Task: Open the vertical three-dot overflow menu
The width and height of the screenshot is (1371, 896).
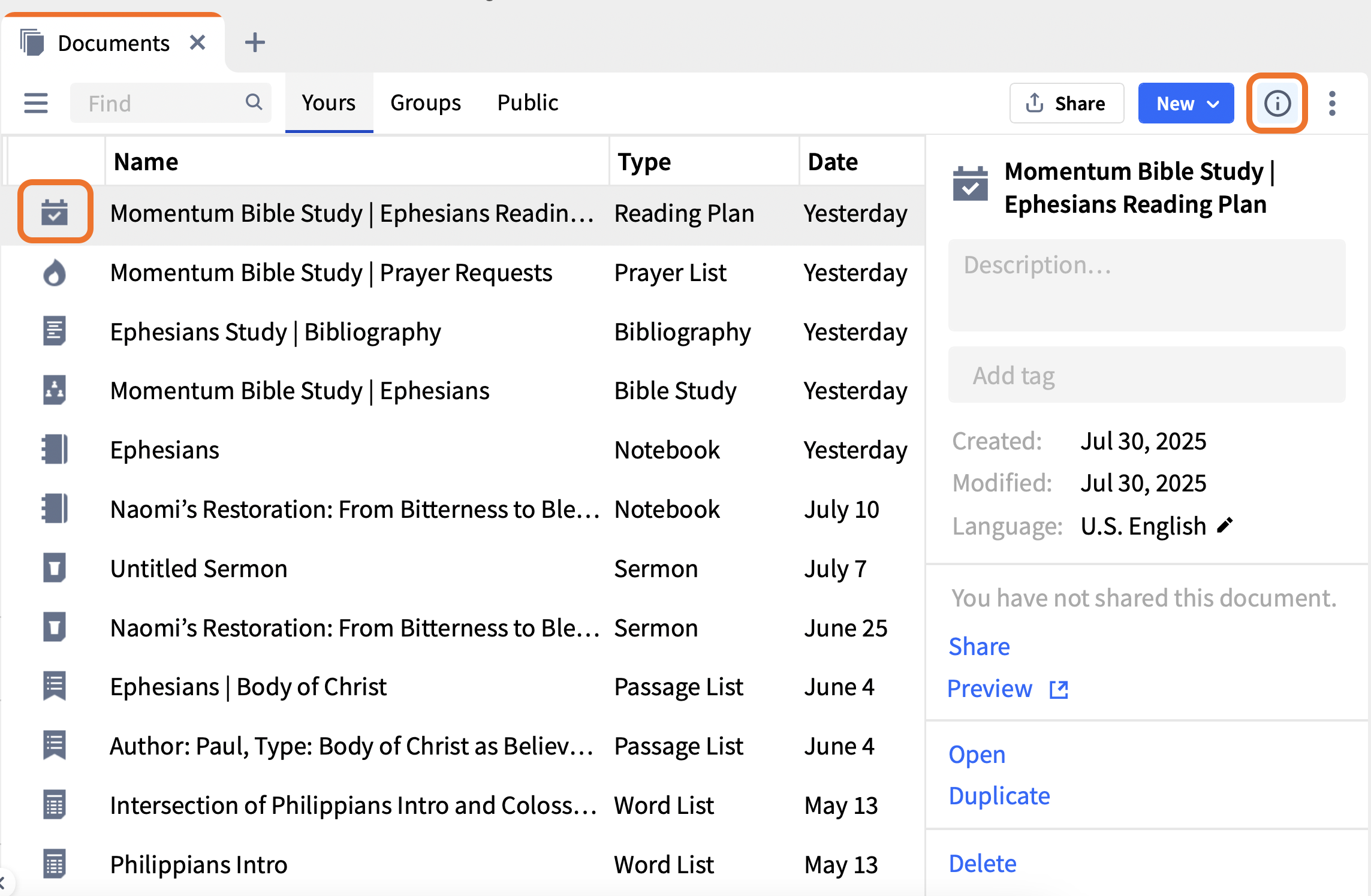Action: [x=1332, y=103]
